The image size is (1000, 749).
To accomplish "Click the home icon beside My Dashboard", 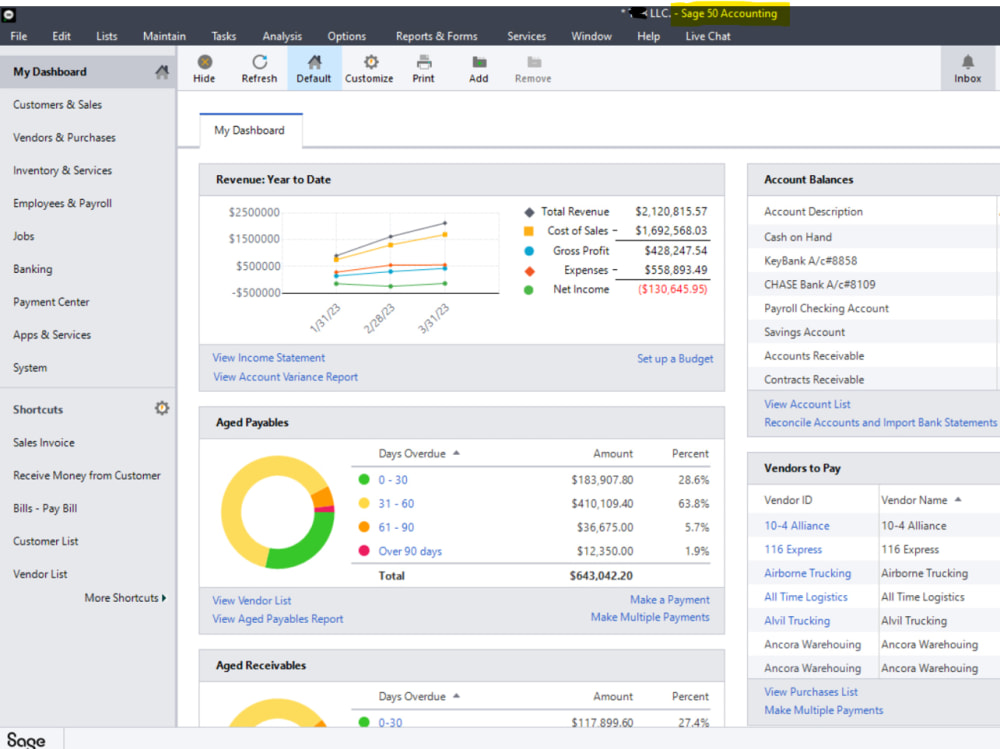I will click(162, 72).
